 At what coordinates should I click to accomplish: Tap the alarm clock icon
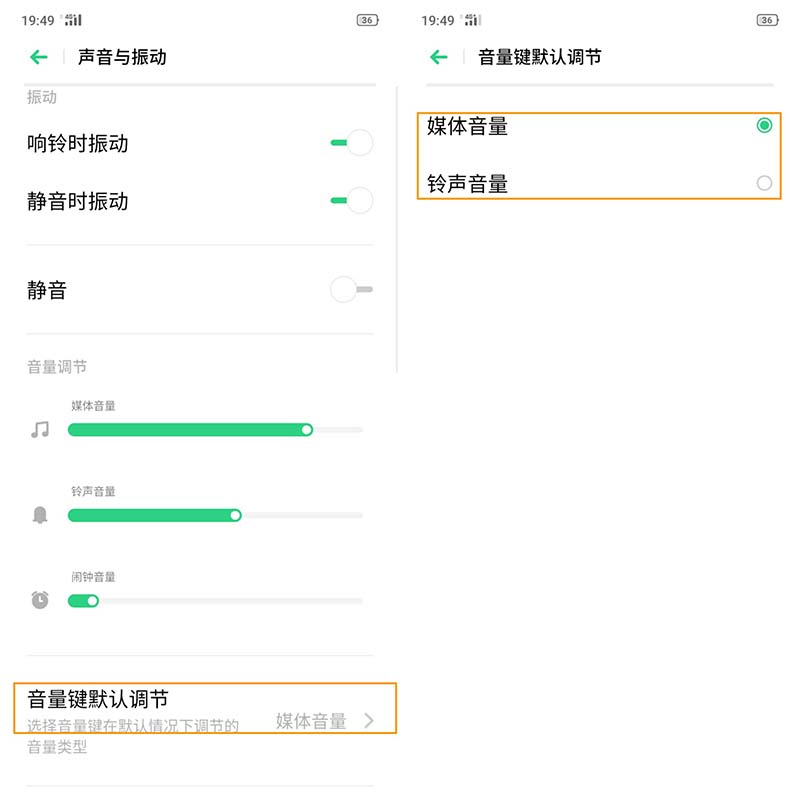[40, 600]
